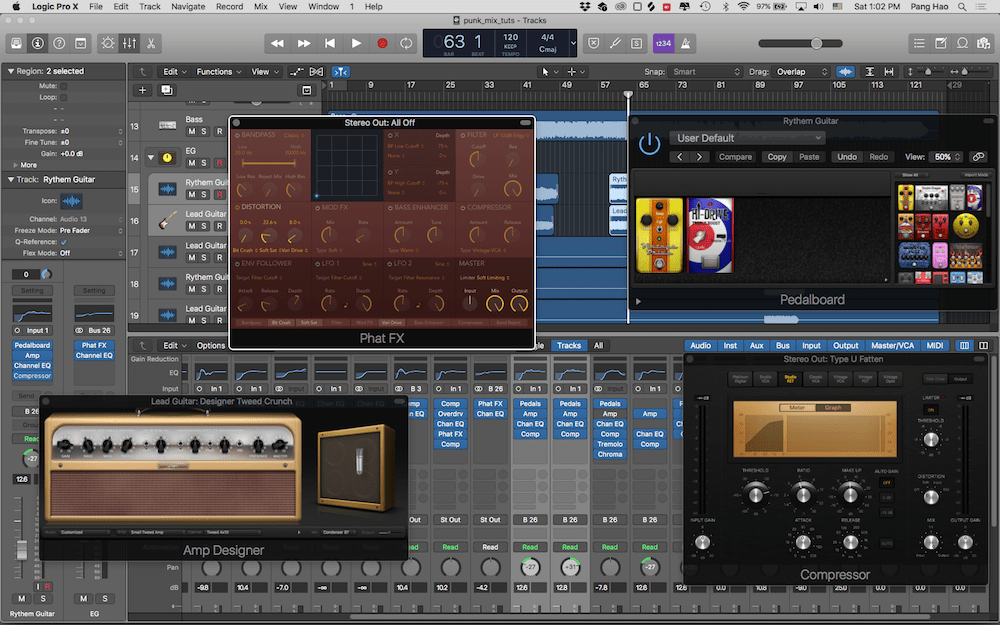Open the Navigate menu
The width and height of the screenshot is (1000, 625).
tap(188, 6)
